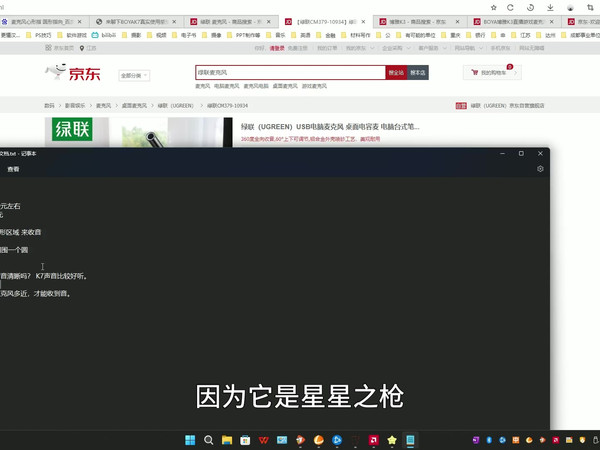Open the 材料写作 bookmark folder
The image size is (600, 450).
pyautogui.click(x=356, y=35)
